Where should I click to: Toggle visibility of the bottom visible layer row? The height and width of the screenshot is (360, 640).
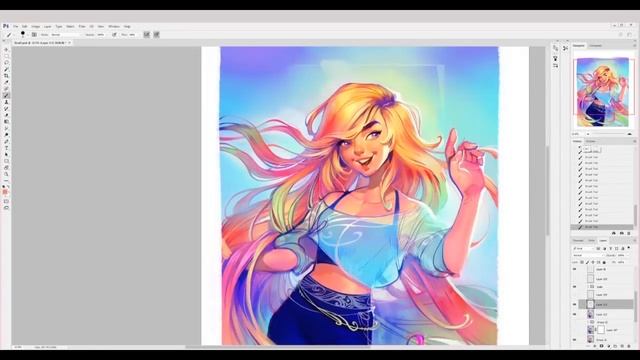(x=575, y=340)
